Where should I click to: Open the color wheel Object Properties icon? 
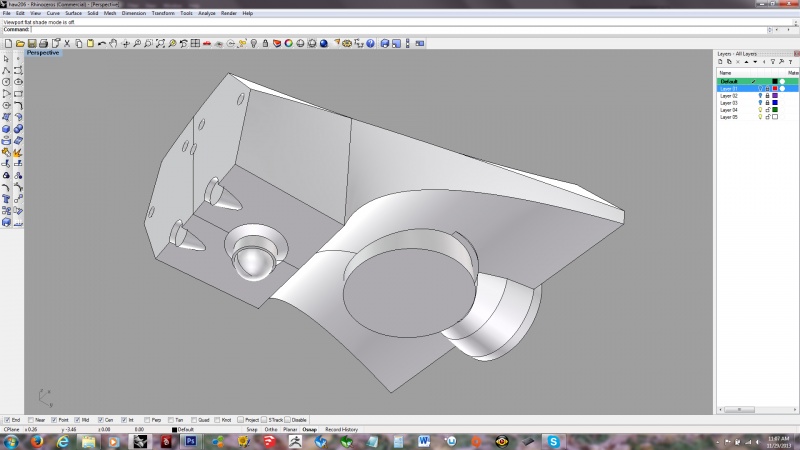(288, 43)
